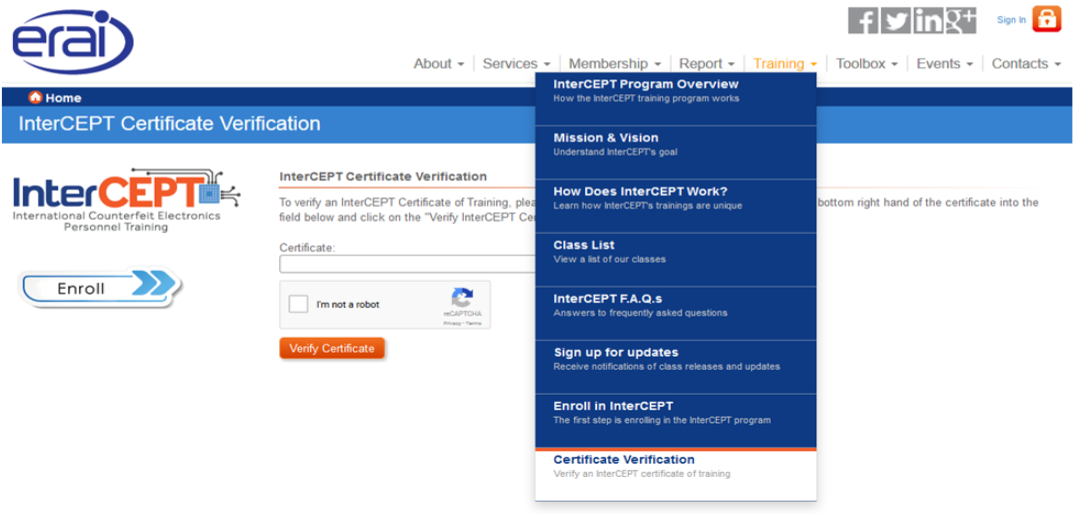Viewport: 1075px width, 516px height.
Task: Click the ERAI logo
Action: click(x=72, y=41)
